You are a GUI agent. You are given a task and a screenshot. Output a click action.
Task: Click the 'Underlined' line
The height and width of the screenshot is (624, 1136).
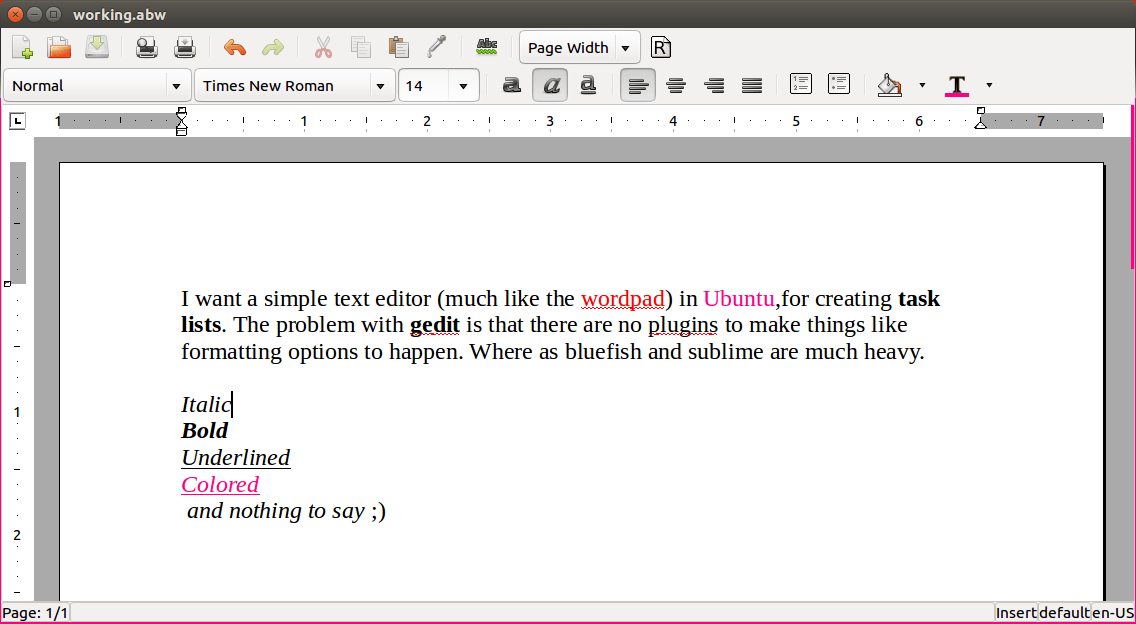point(235,457)
